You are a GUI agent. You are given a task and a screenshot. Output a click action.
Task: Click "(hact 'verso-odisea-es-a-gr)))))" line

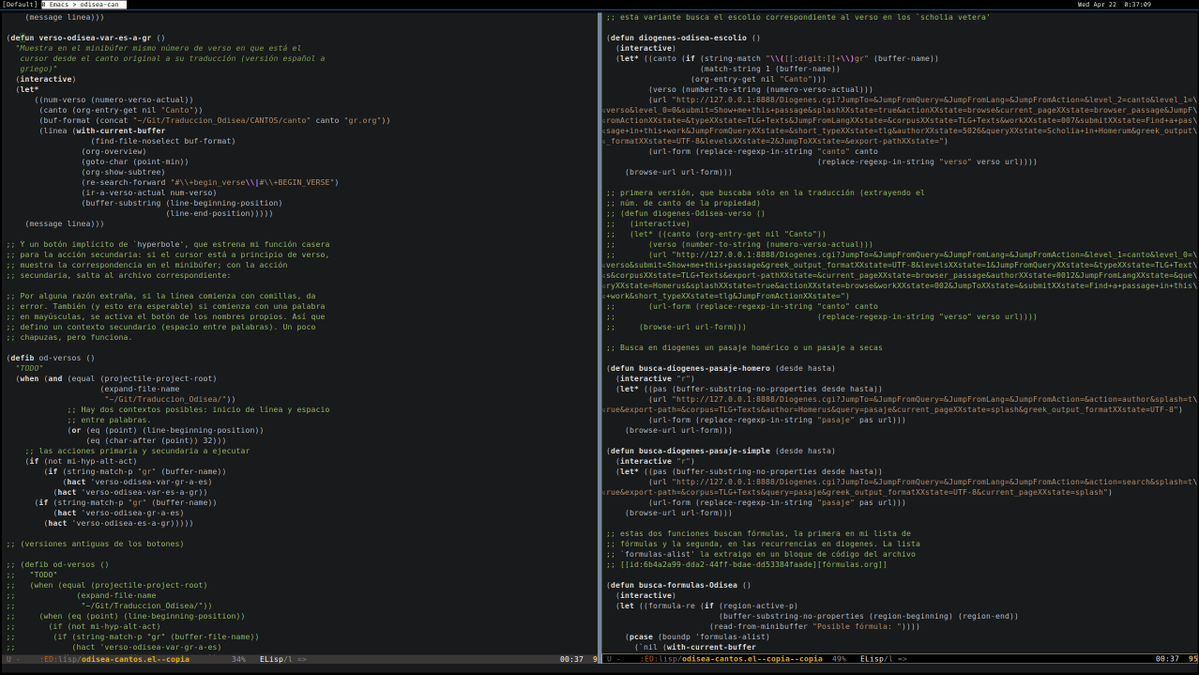[119, 524]
